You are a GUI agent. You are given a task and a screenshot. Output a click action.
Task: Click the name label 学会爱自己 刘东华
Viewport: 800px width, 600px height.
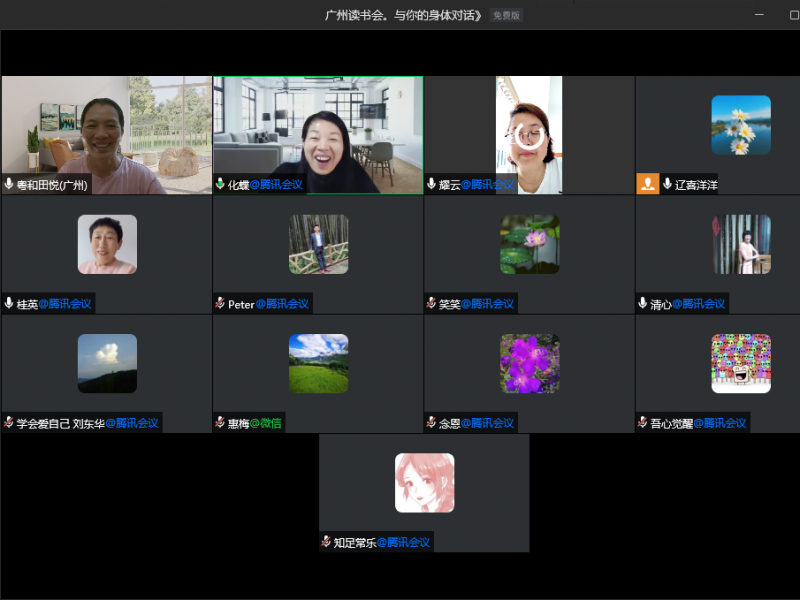[60, 423]
